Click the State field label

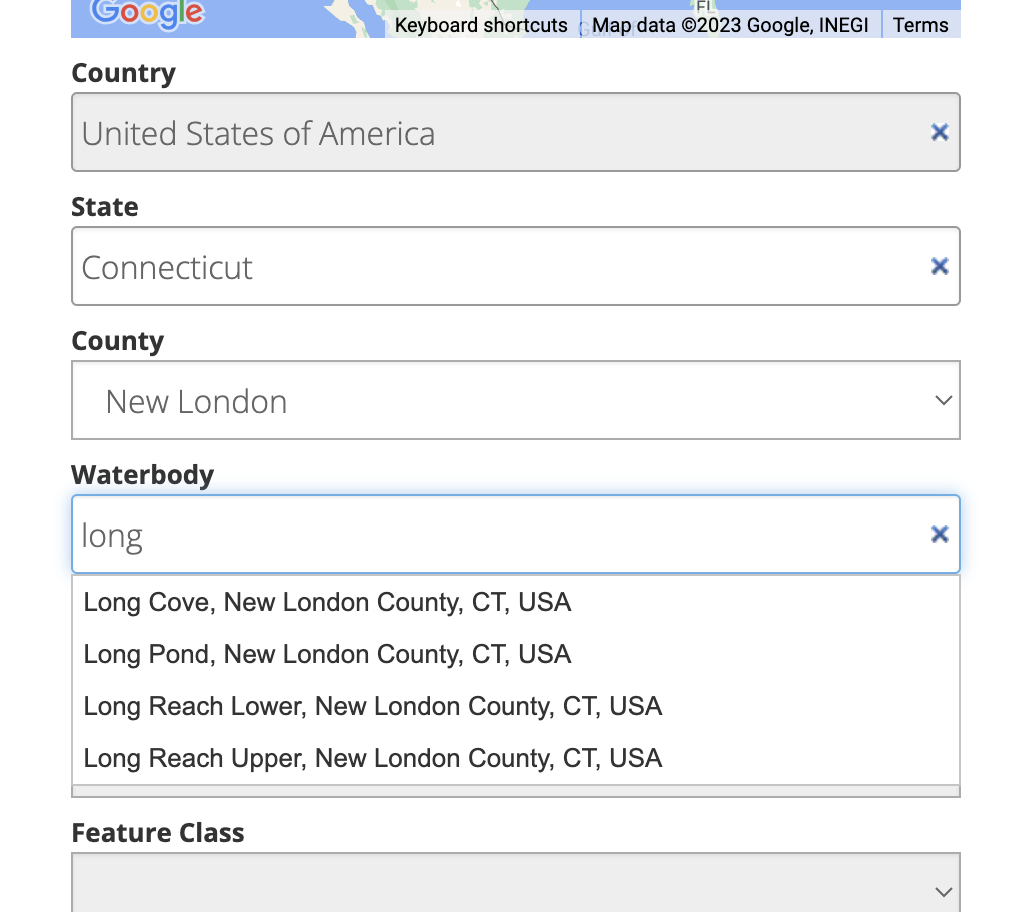pyautogui.click(x=105, y=207)
